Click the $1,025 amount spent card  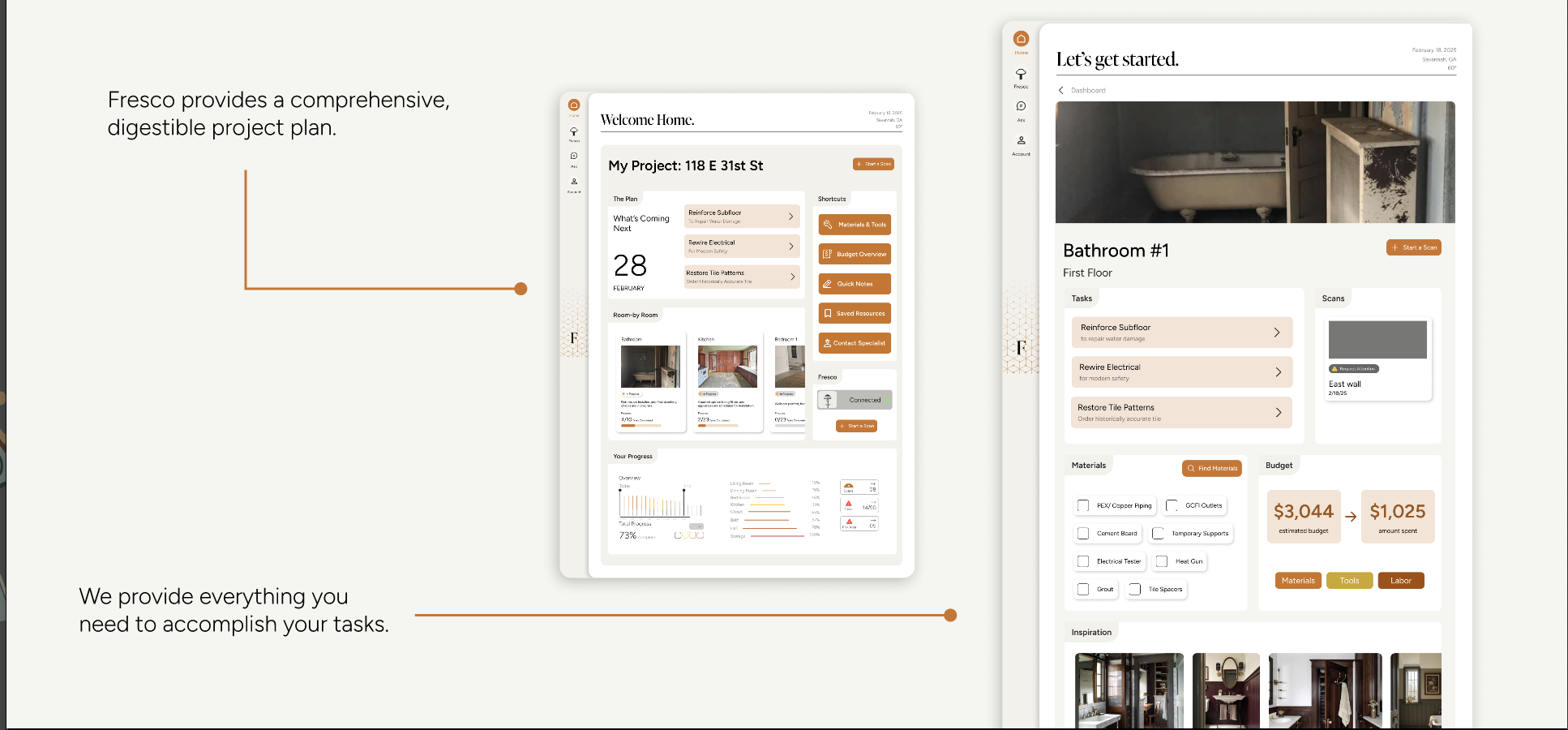[1398, 517]
